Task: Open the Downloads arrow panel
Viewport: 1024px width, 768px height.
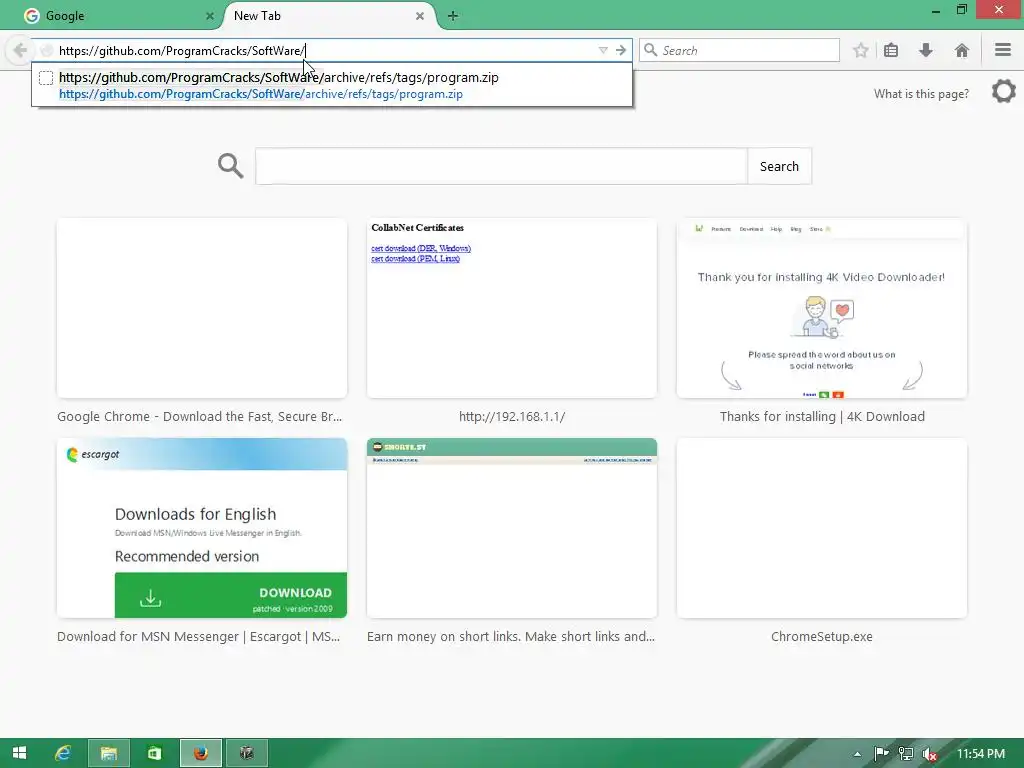Action: [926, 50]
